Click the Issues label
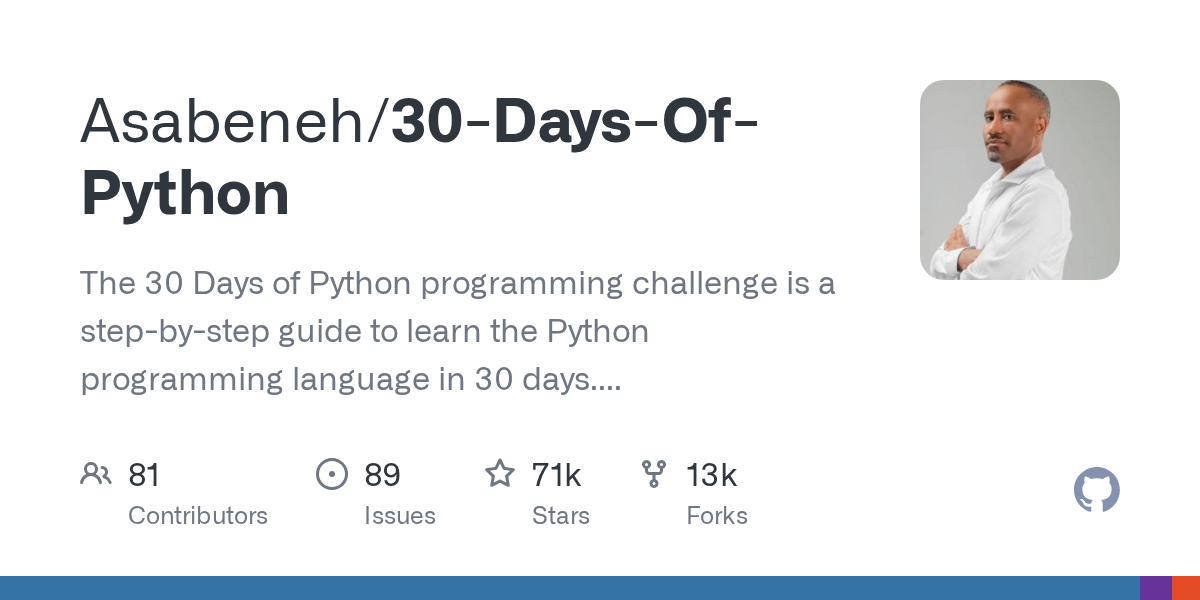 [400, 516]
